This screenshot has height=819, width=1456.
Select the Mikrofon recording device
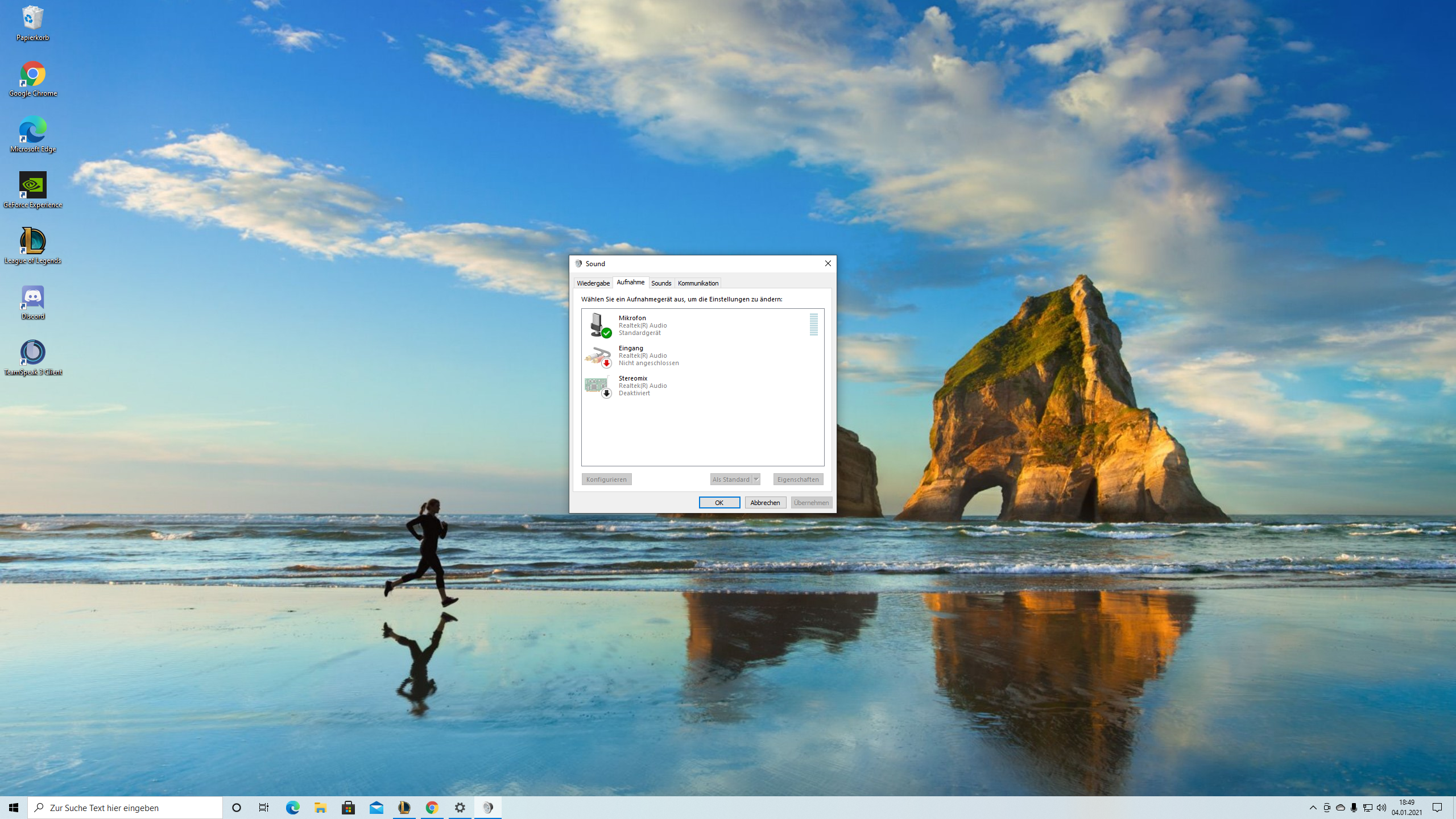coord(643,325)
